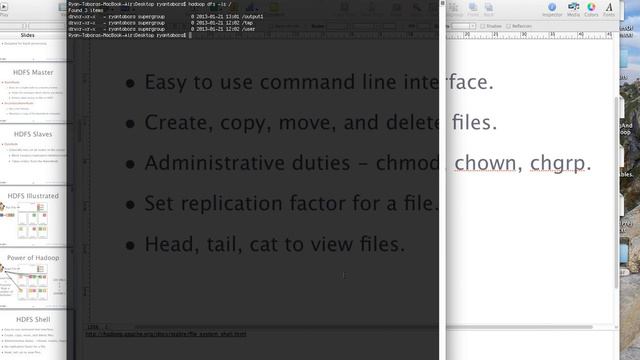Click 'Set replication factor for a file.' bullet
This screenshot has width=640, height=360.
[291, 203]
